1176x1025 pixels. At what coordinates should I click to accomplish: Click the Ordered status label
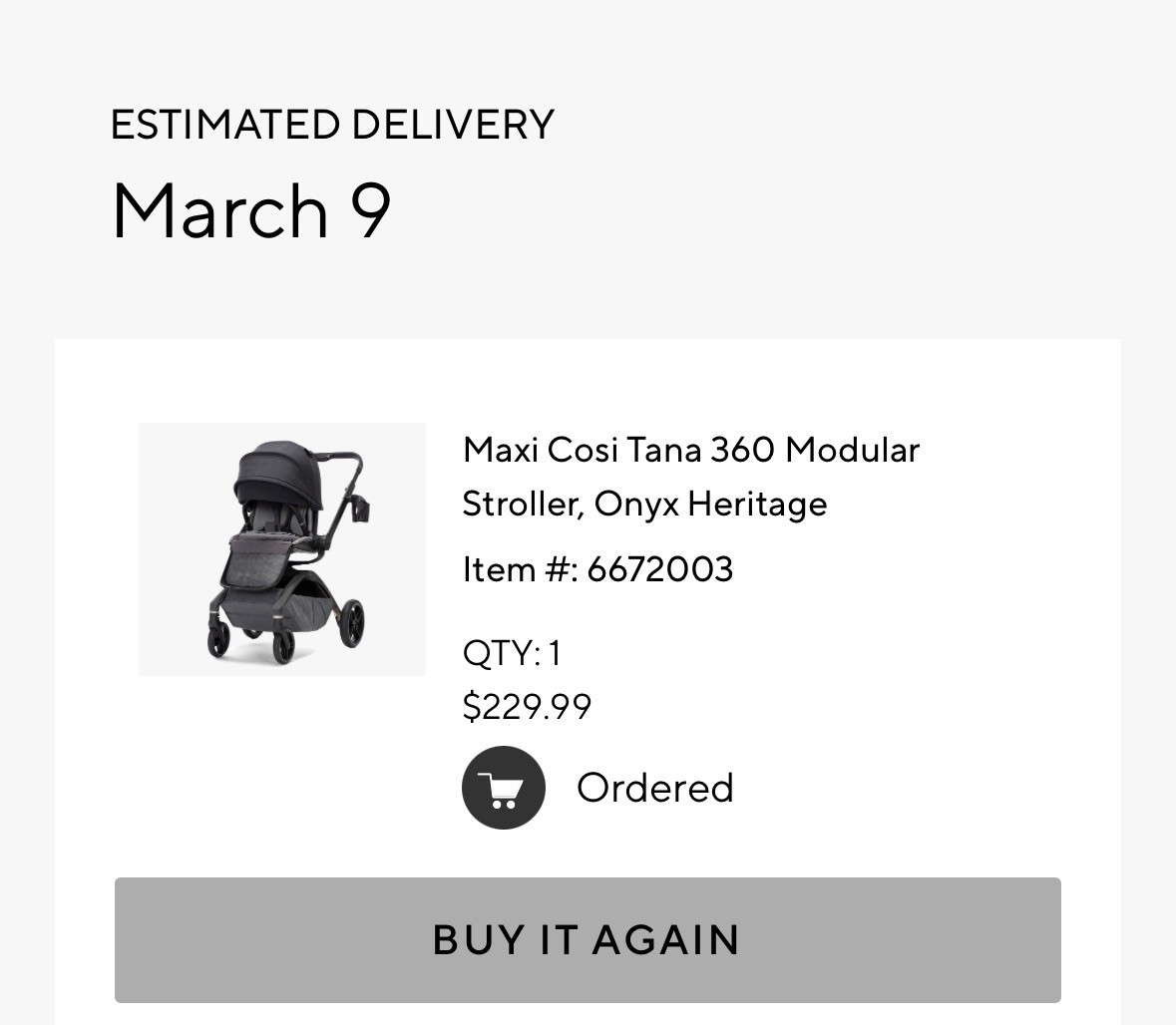coord(654,788)
